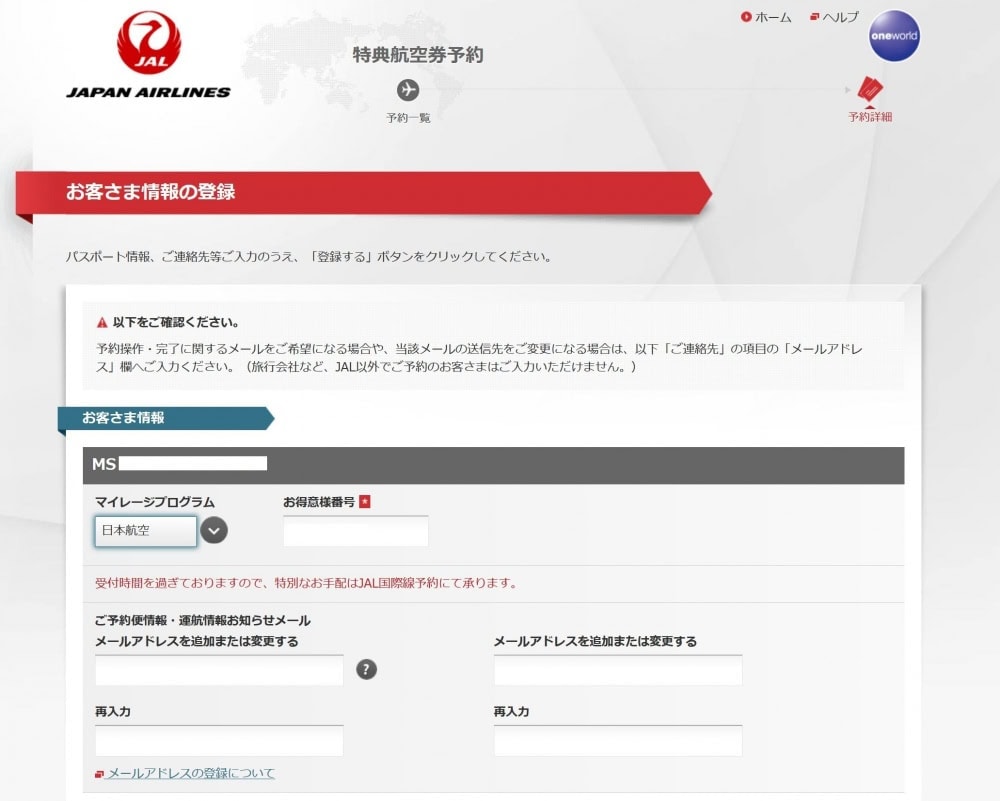Open the ヘルプ link at top
Viewport: 1000px width, 801px height.
pos(834,17)
